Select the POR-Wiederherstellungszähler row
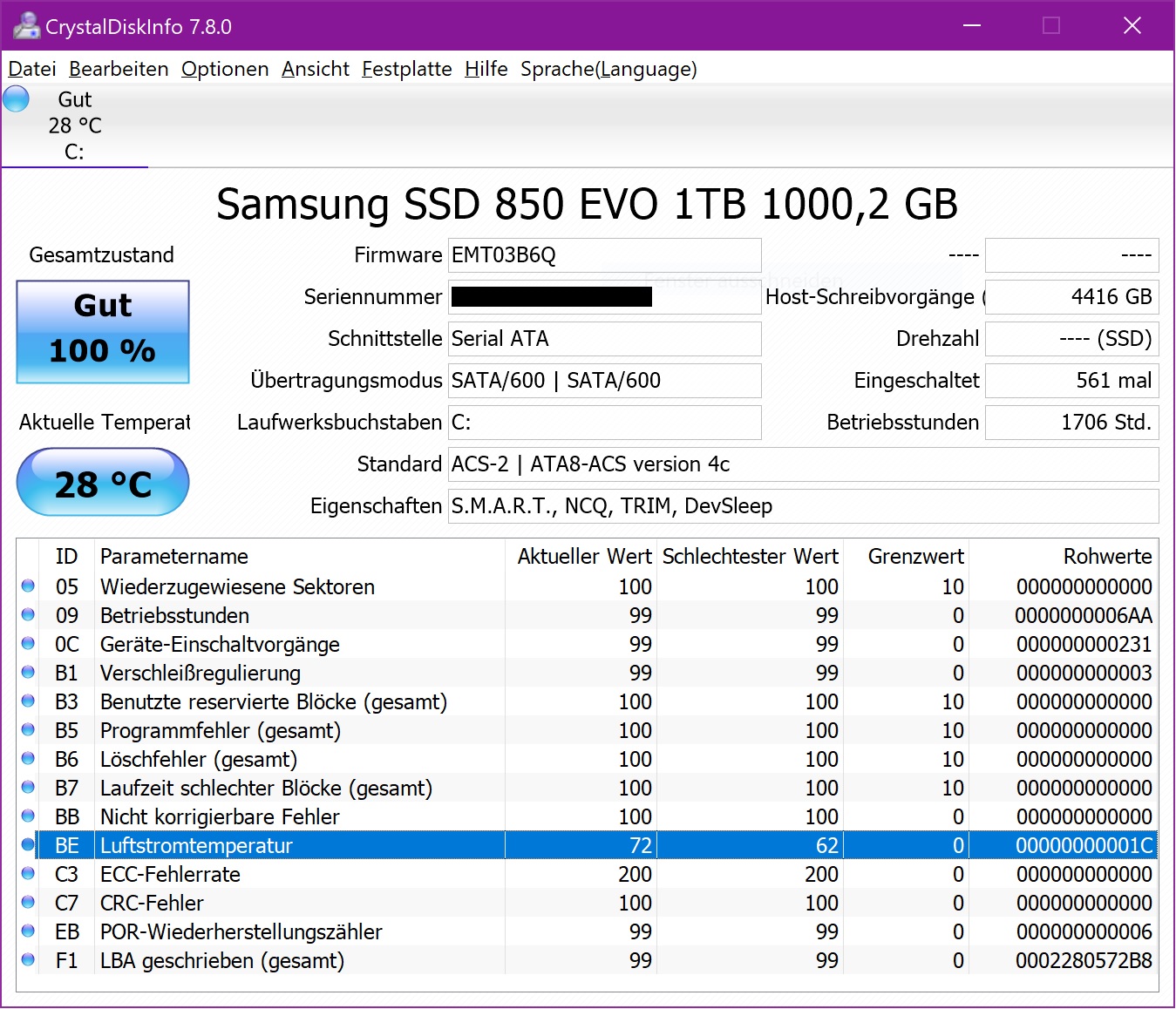1176x1009 pixels. pyautogui.click(x=588, y=931)
